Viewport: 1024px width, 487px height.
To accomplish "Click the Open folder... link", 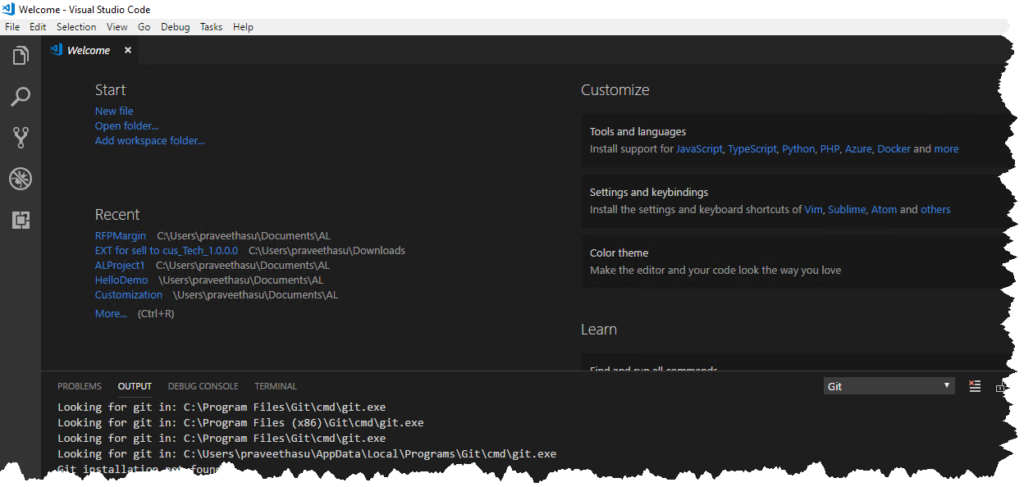I will [x=127, y=126].
